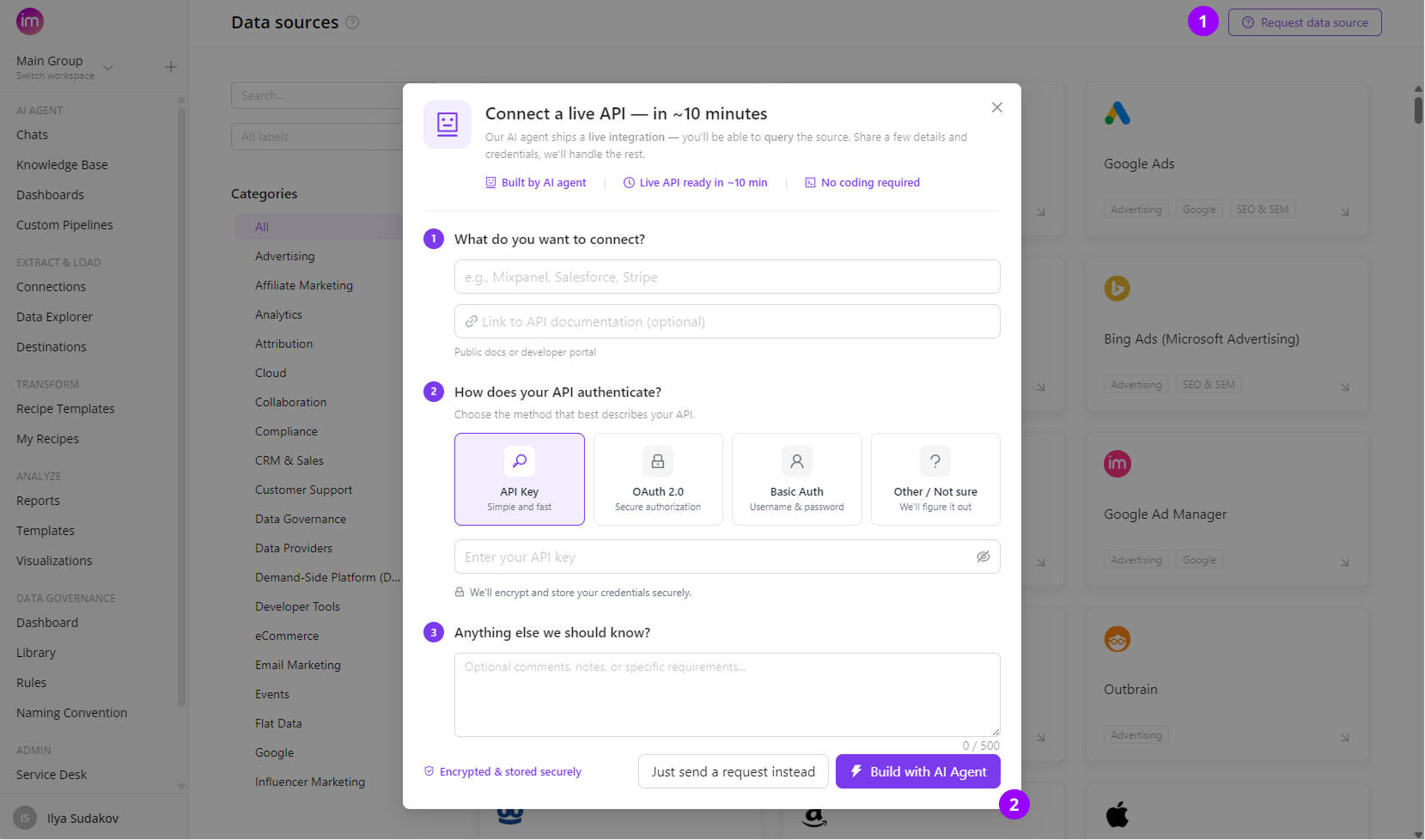The image size is (1425, 840).
Task: Open the Outbrain card arrow icon
Action: pos(1345,738)
